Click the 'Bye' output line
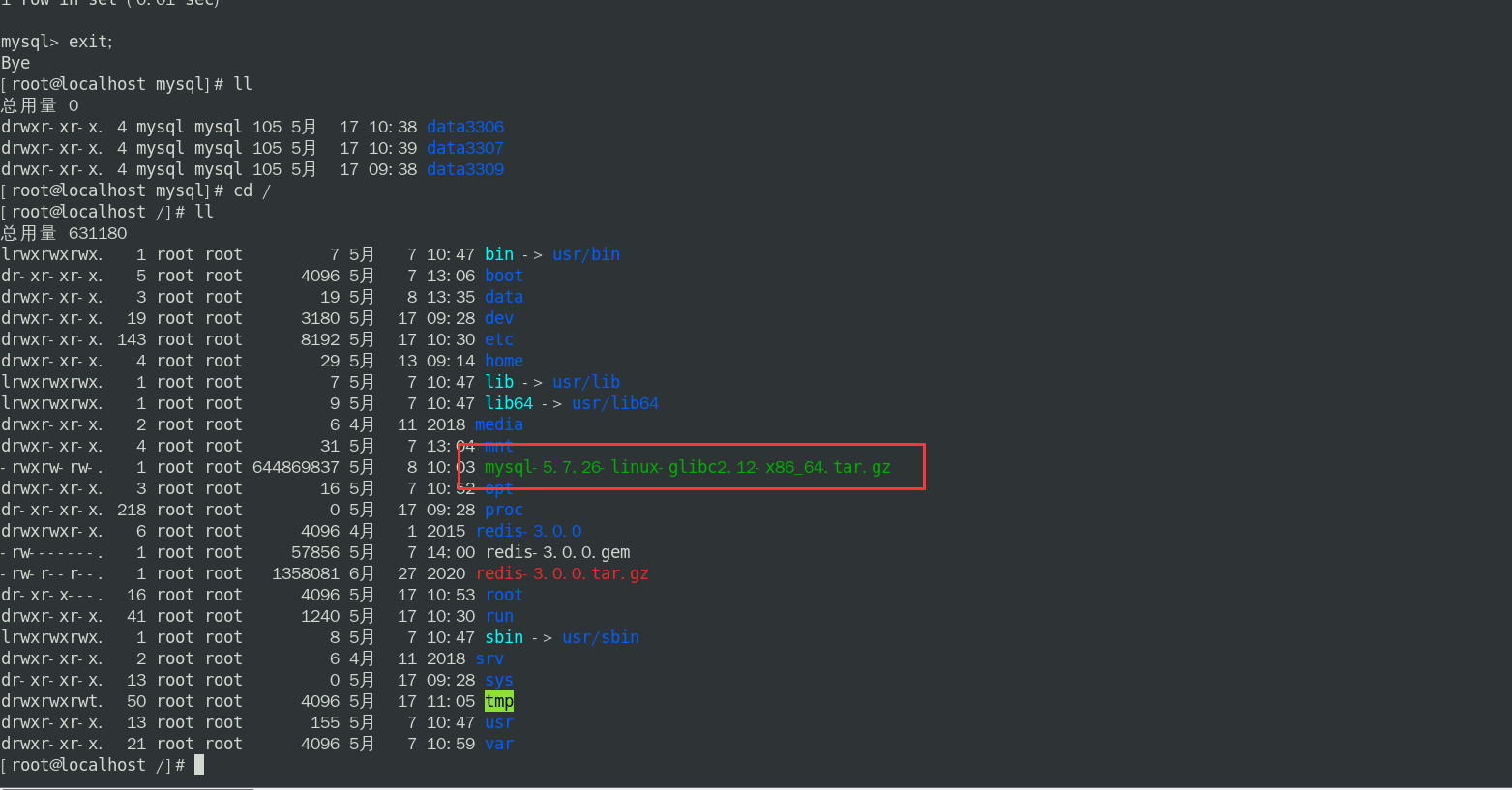Viewport: 1512px width, 790px height. pyautogui.click(x=15, y=63)
